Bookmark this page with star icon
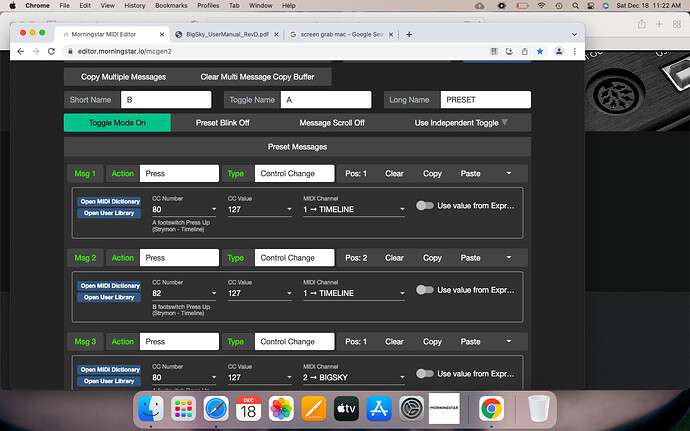 pos(540,51)
